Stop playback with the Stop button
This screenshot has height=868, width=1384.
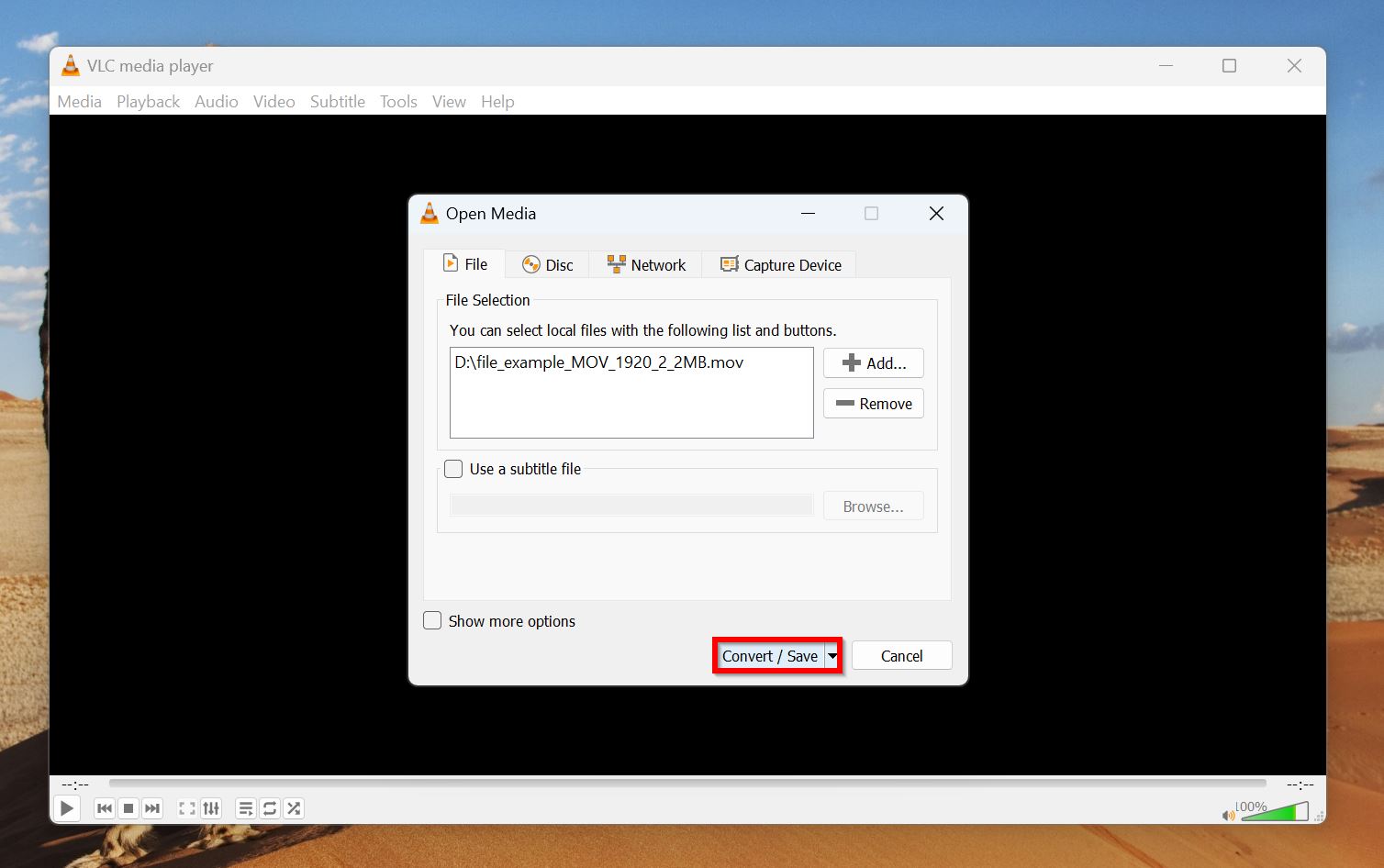(x=128, y=808)
